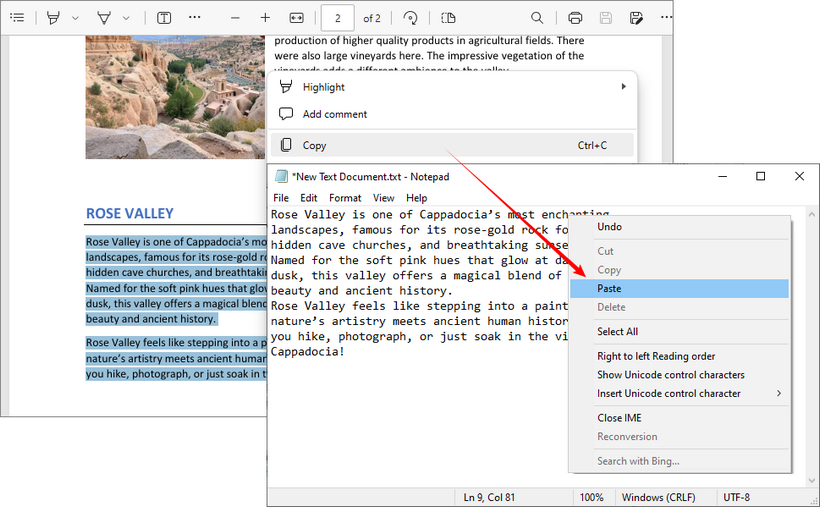Choose Right to left Reading order

click(680, 356)
